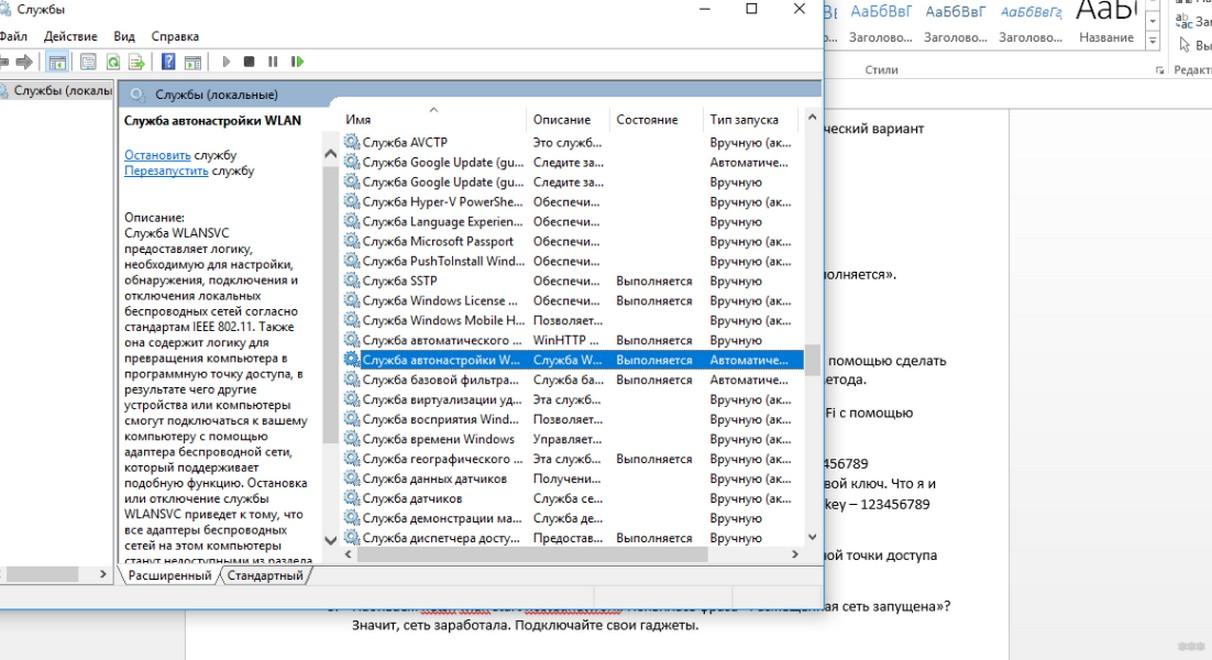Apply the italic Заголово... style in Word
This screenshot has width=1212, height=660.
pyautogui.click(x=1031, y=24)
